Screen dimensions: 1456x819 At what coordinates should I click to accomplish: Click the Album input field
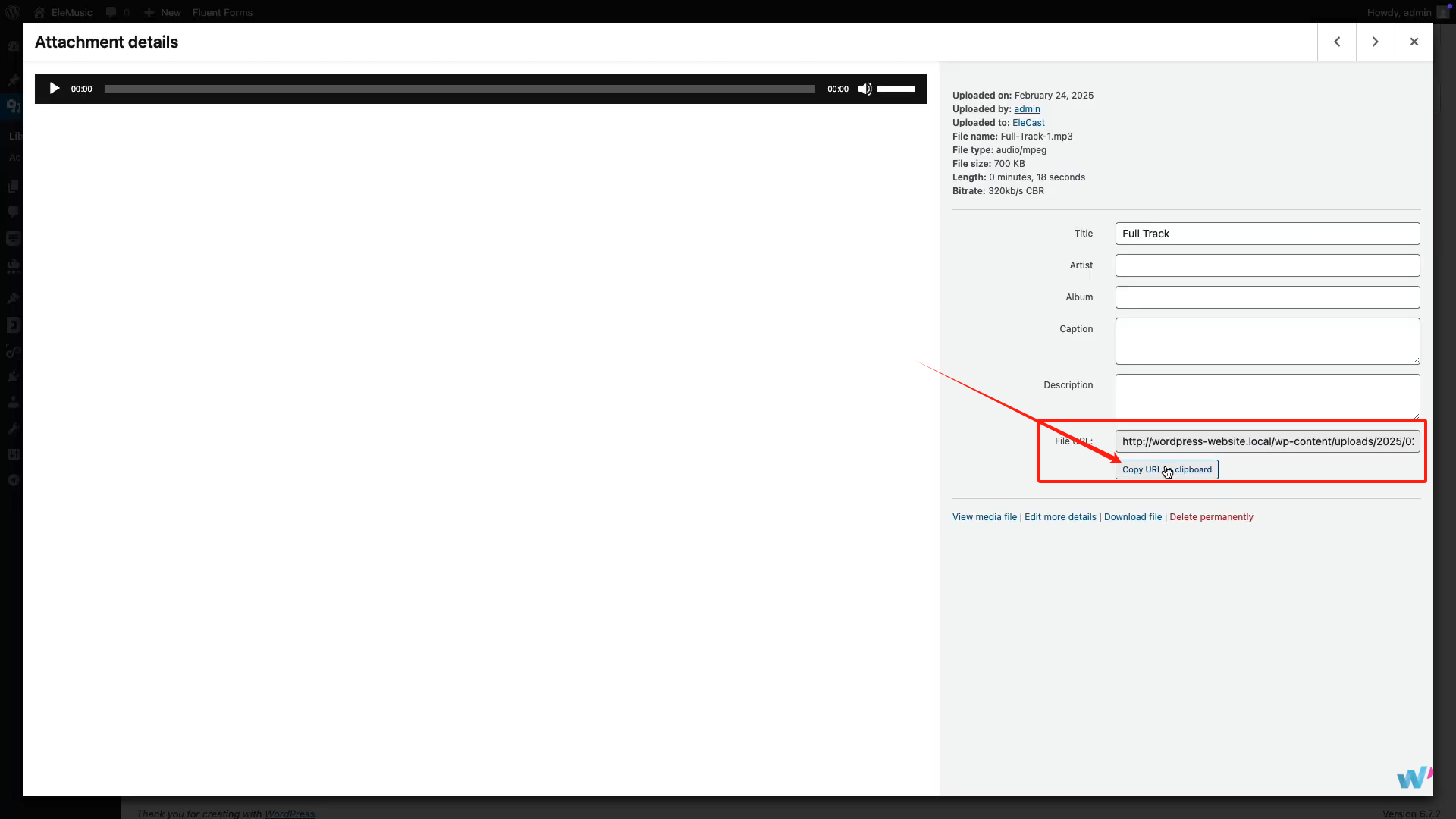[x=1266, y=297]
